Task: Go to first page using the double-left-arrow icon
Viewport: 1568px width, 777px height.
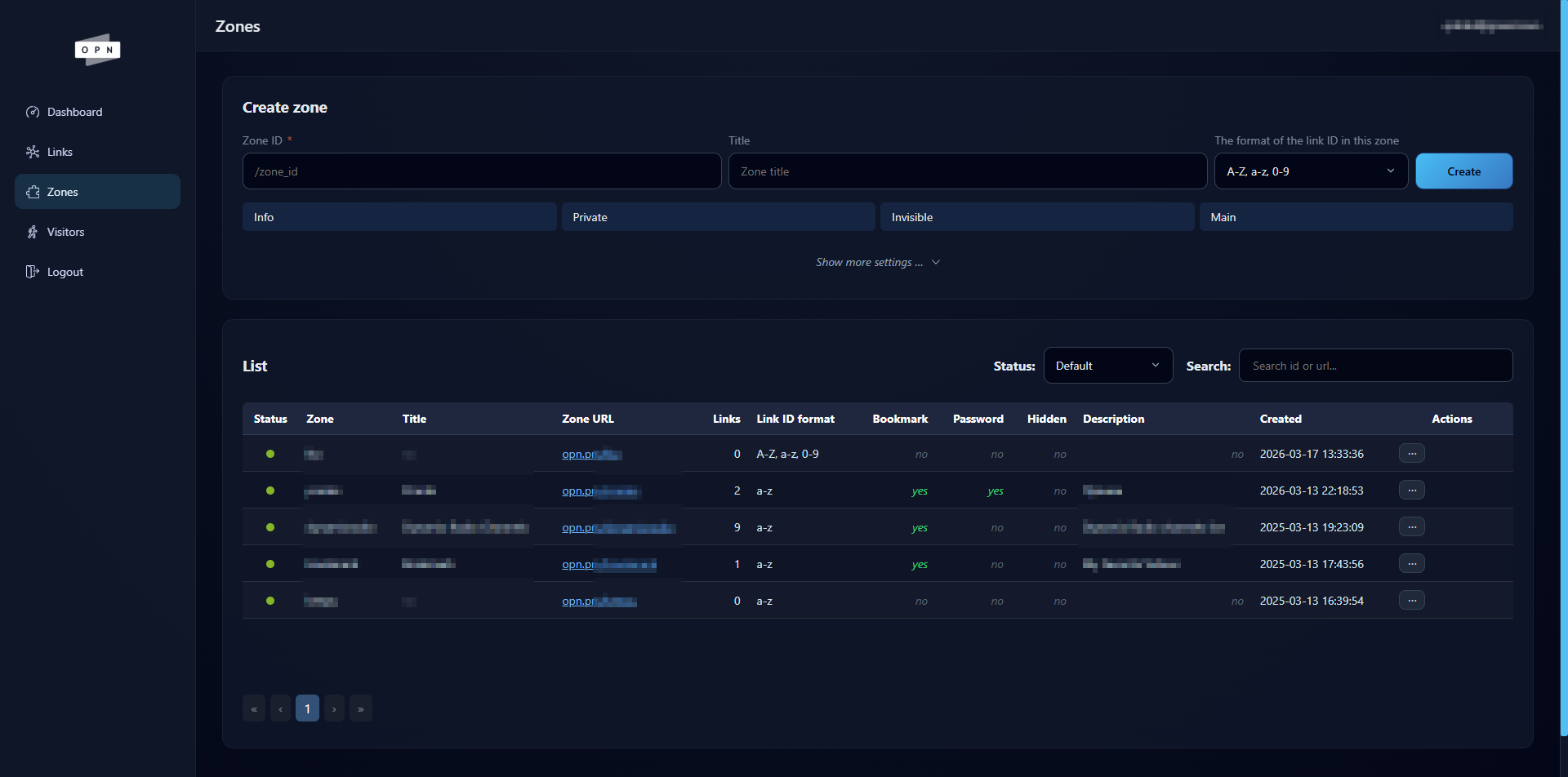Action: [x=254, y=708]
